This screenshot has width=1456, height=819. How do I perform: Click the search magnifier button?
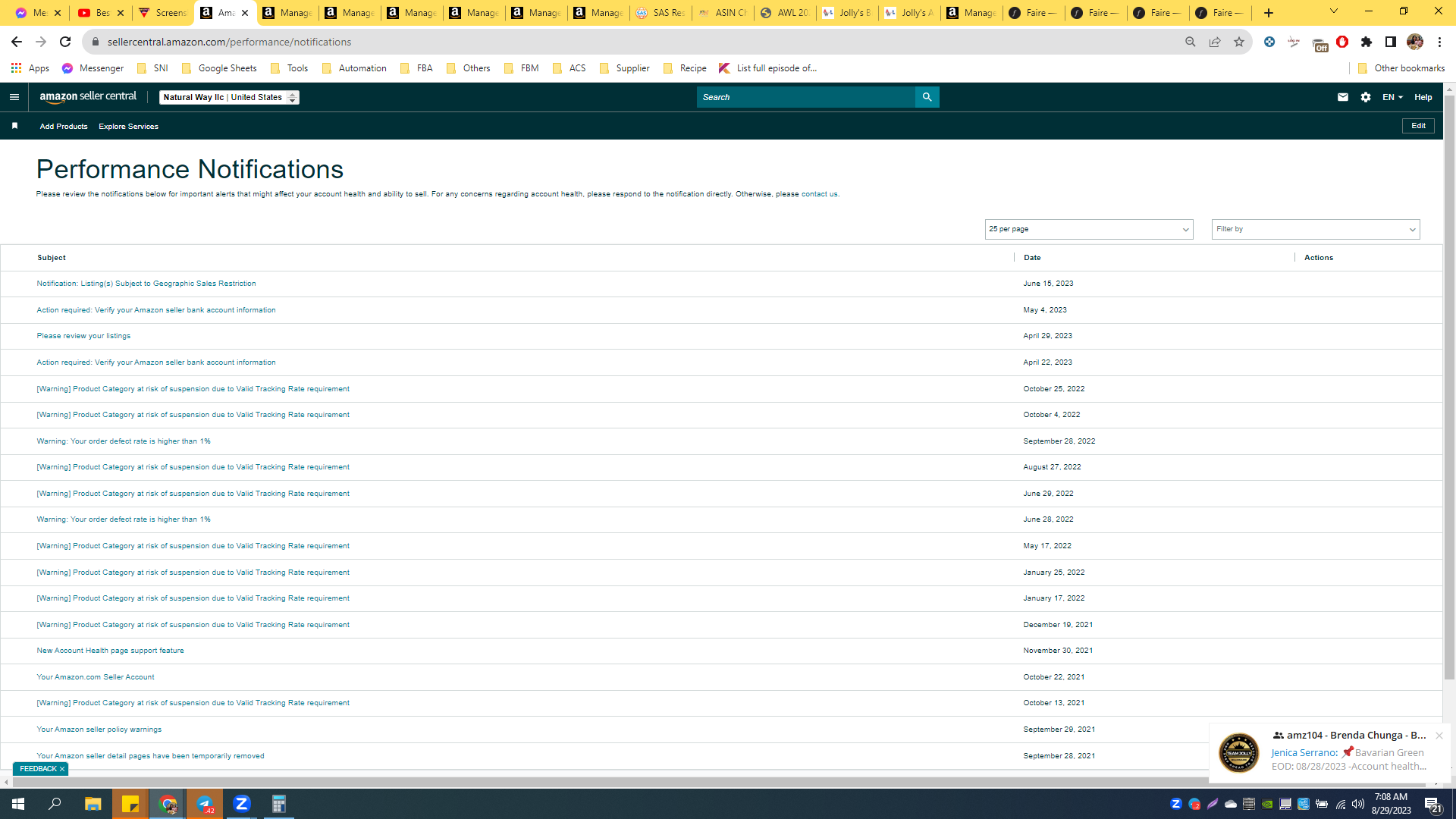[927, 97]
